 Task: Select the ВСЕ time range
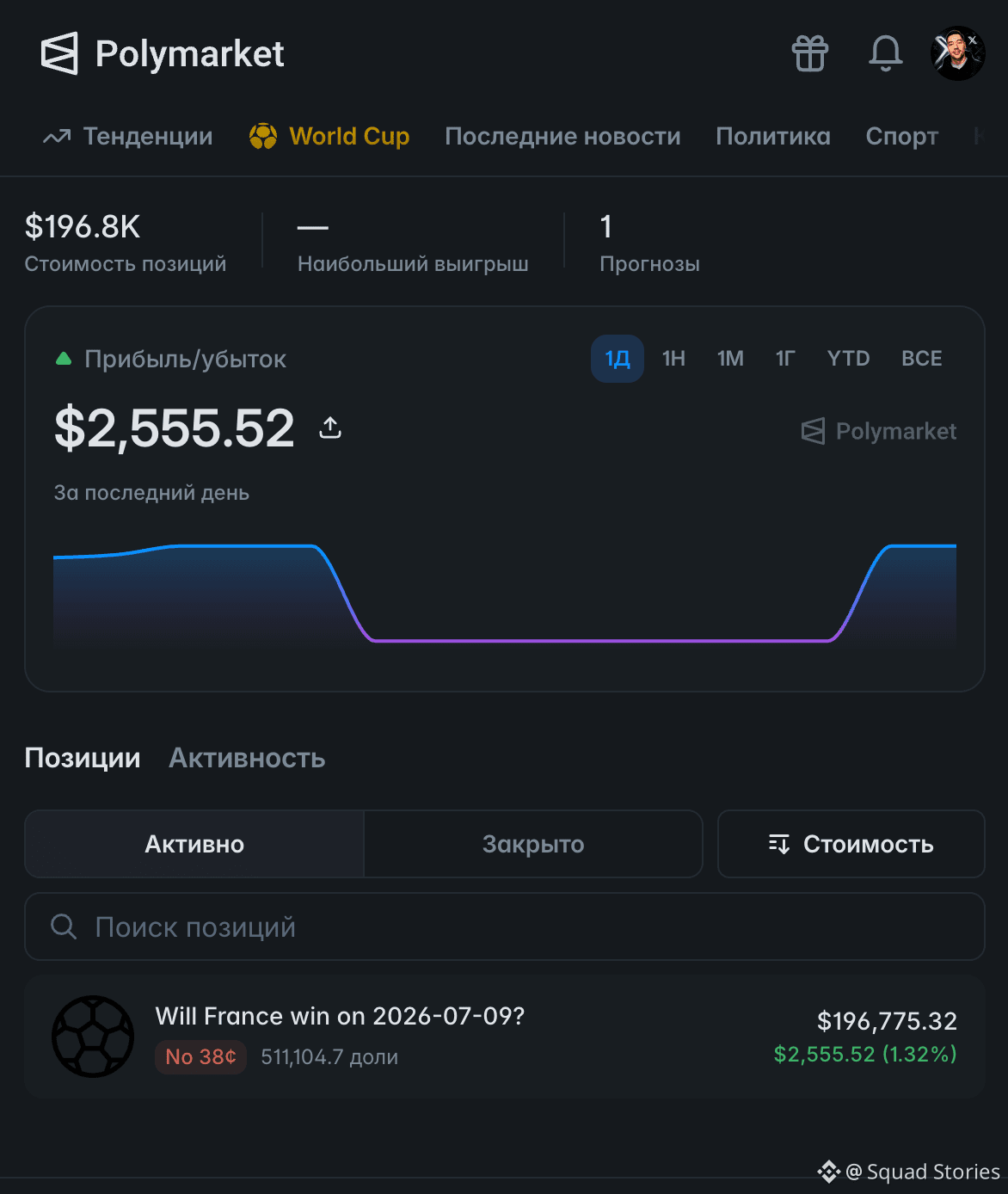pos(922,359)
